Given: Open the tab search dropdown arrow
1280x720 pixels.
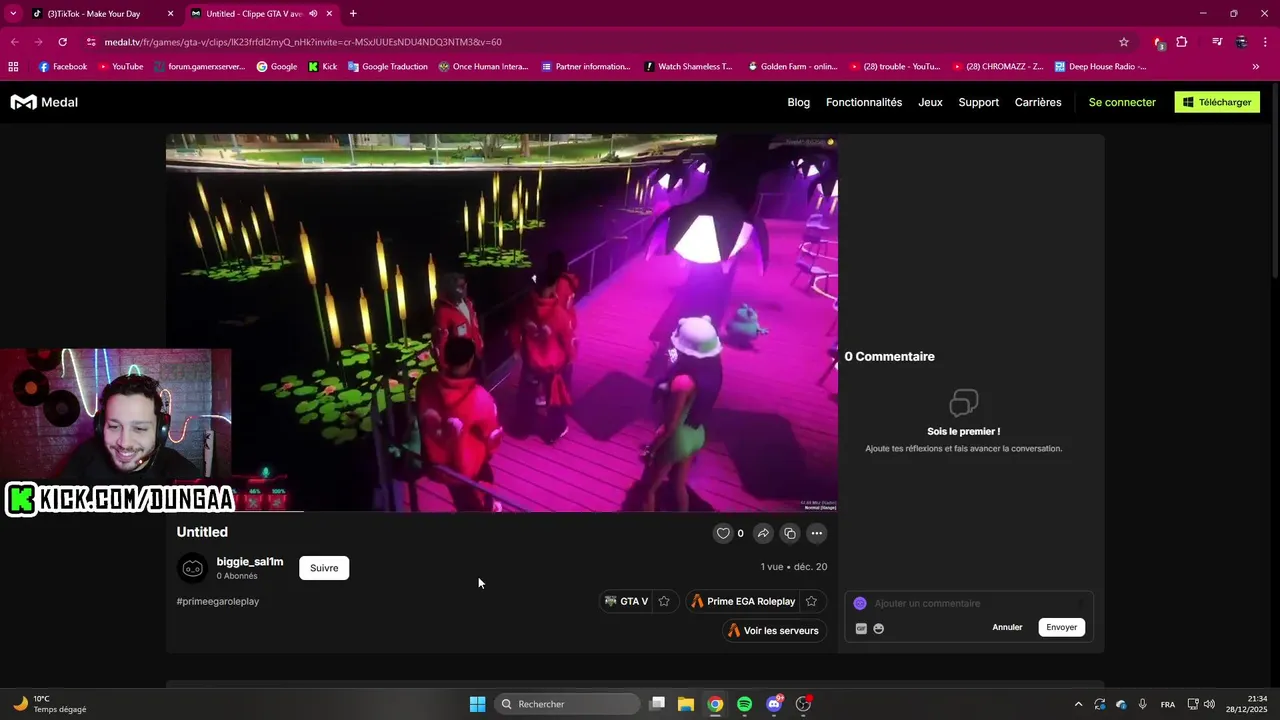Looking at the screenshot, I should [x=13, y=13].
